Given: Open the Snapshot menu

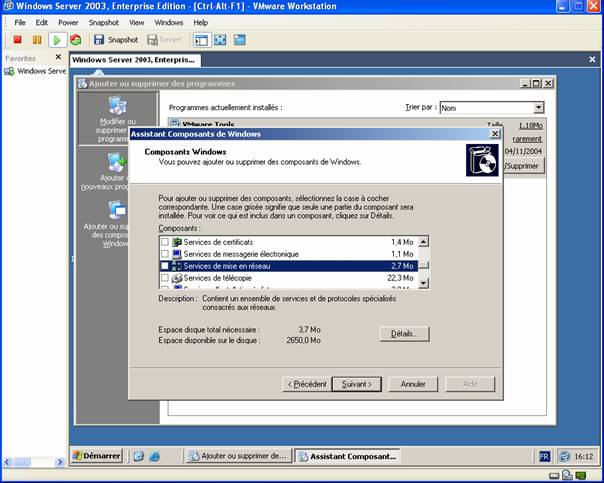Looking at the screenshot, I should (104, 22).
